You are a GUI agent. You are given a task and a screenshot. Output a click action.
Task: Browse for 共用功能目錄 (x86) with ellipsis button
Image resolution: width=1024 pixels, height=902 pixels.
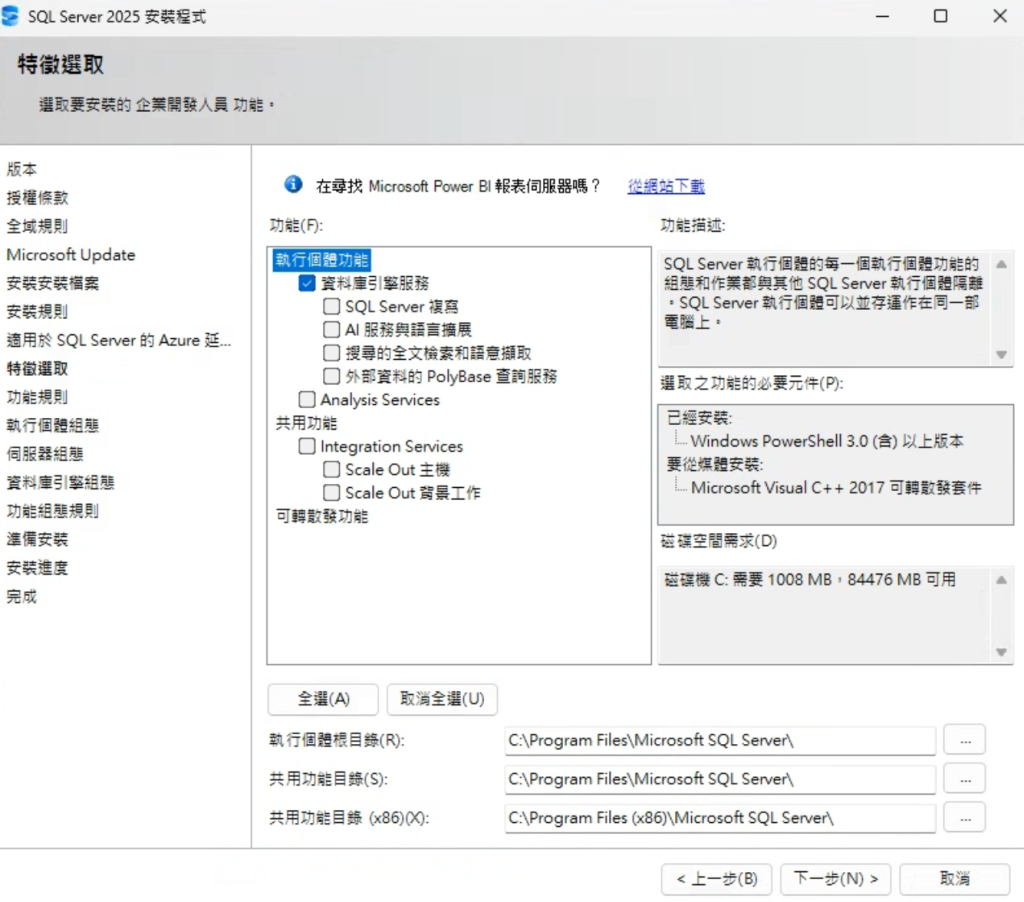(965, 818)
